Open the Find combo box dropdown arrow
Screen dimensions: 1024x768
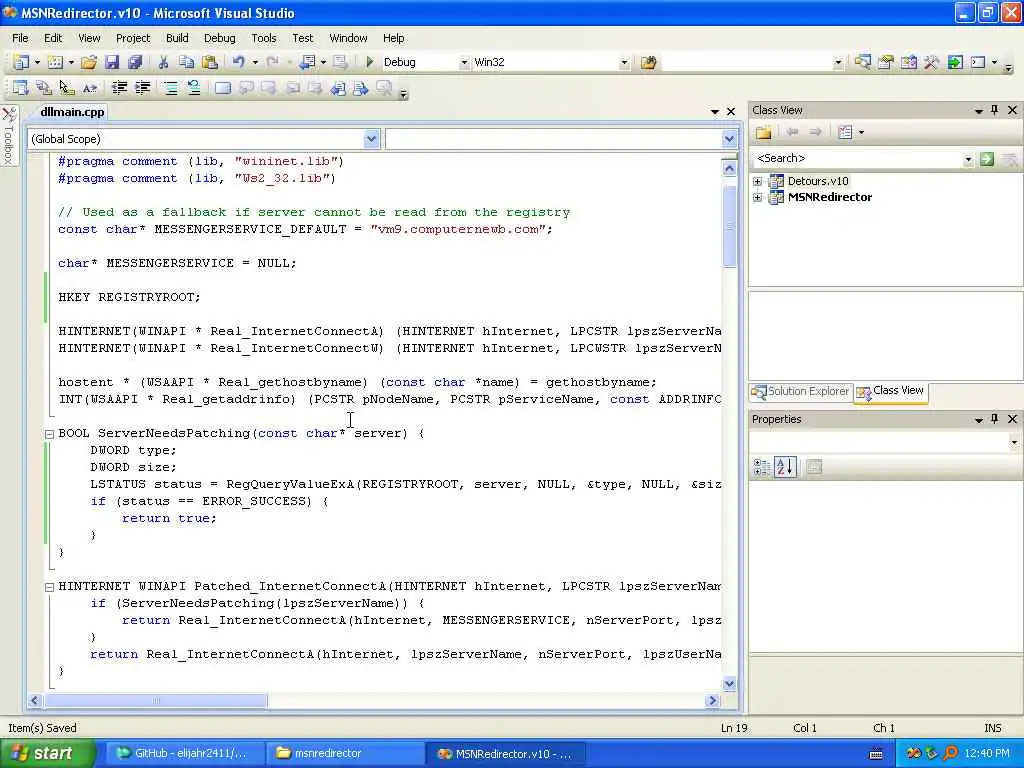pos(838,63)
